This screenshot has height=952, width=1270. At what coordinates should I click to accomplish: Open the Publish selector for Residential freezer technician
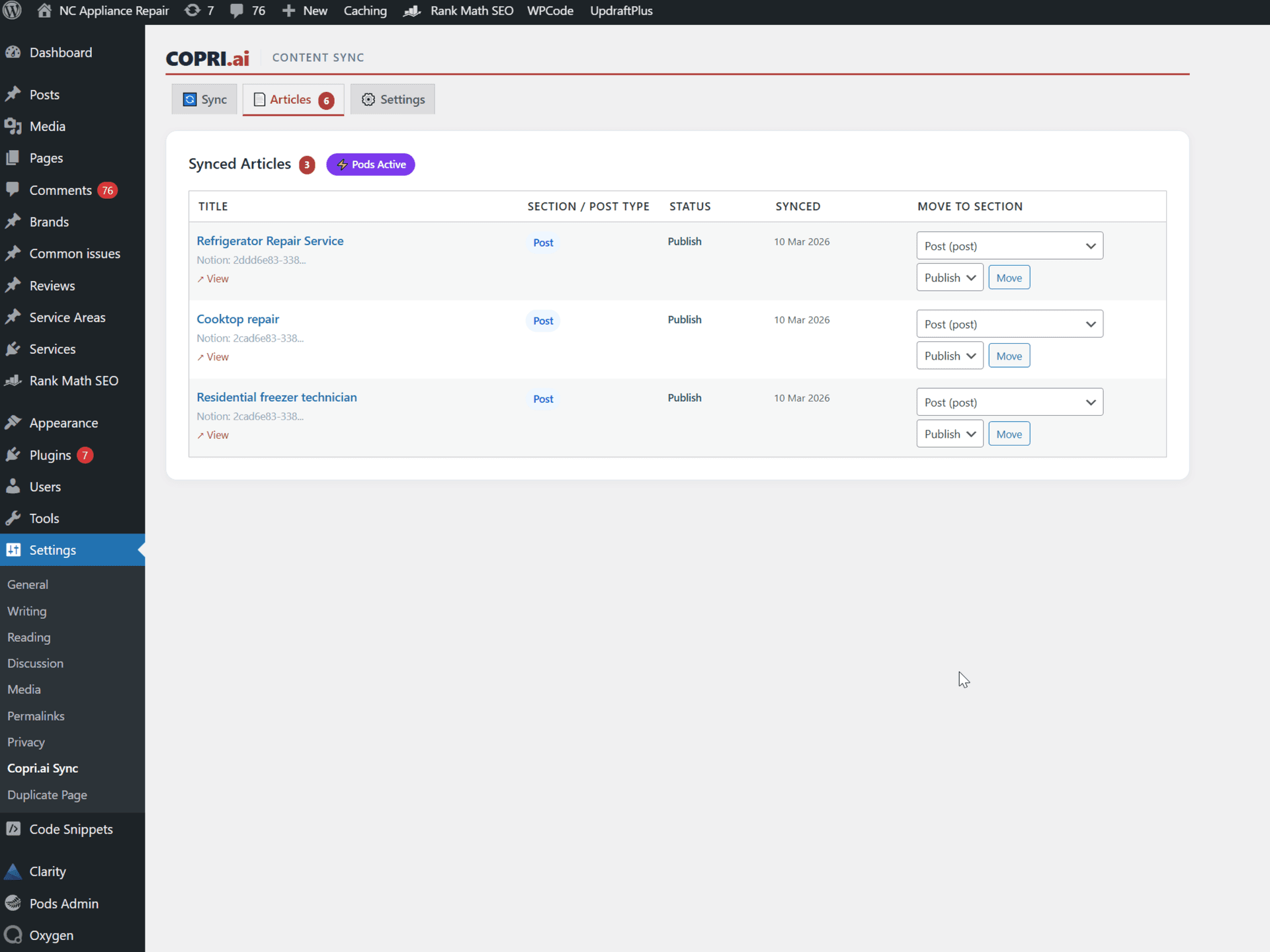coord(949,433)
